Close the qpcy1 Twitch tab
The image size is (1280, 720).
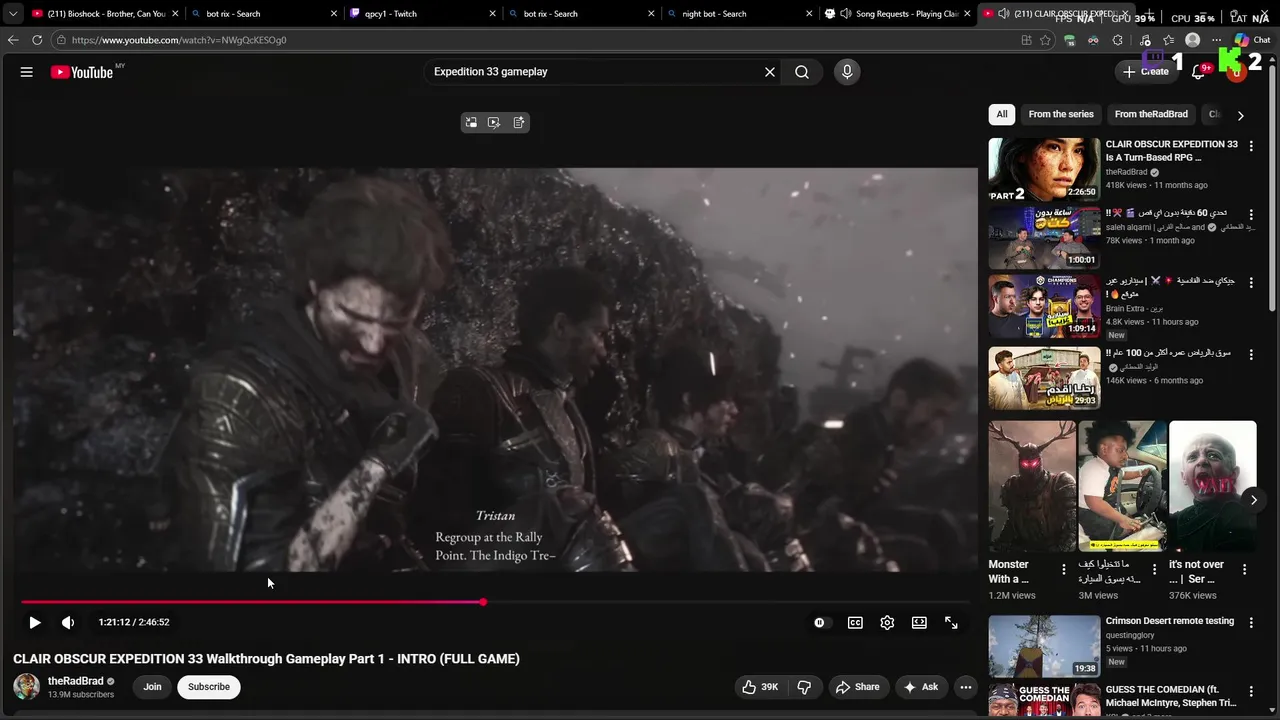(492, 14)
